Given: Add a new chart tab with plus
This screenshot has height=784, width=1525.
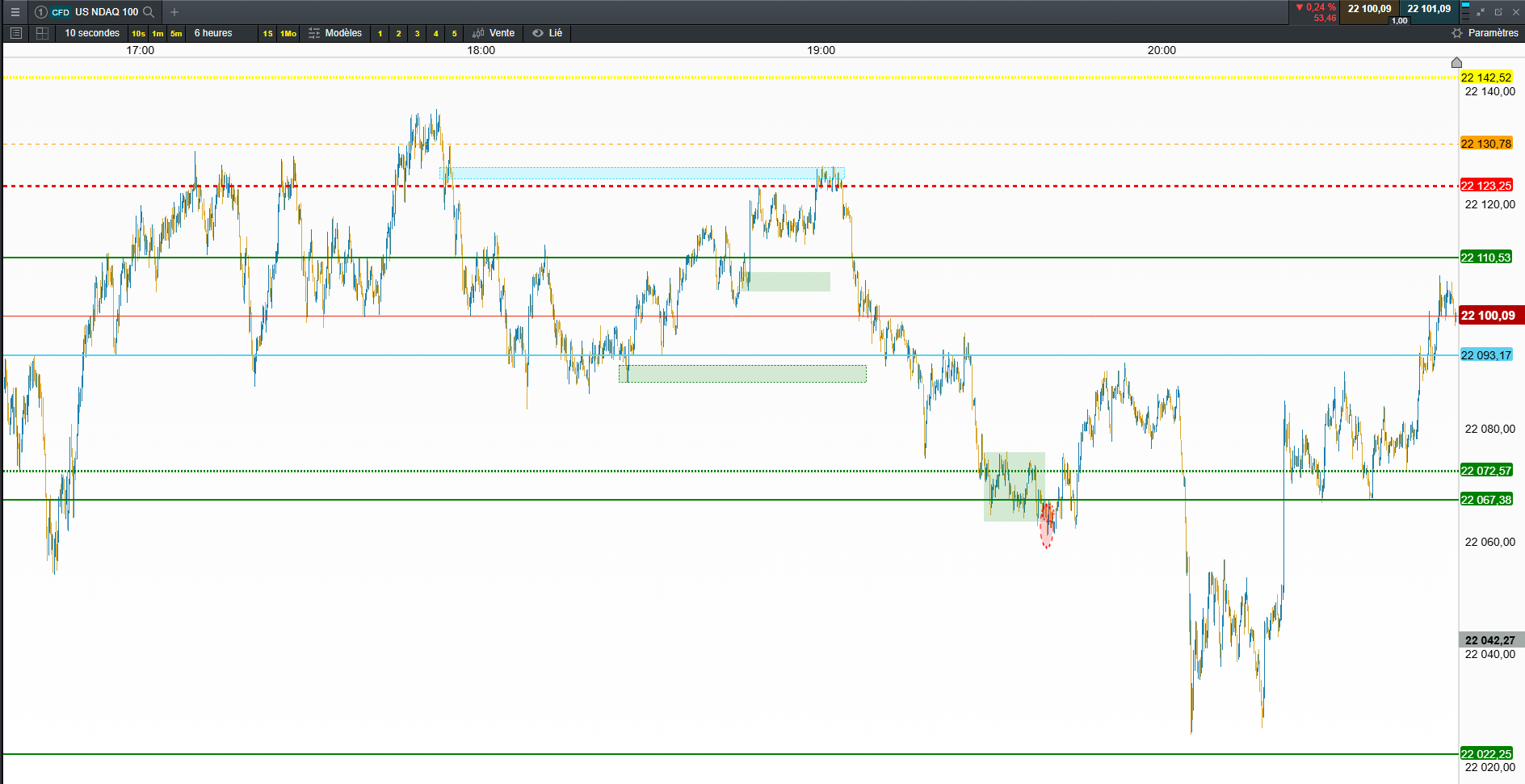Looking at the screenshot, I should tap(174, 12).
